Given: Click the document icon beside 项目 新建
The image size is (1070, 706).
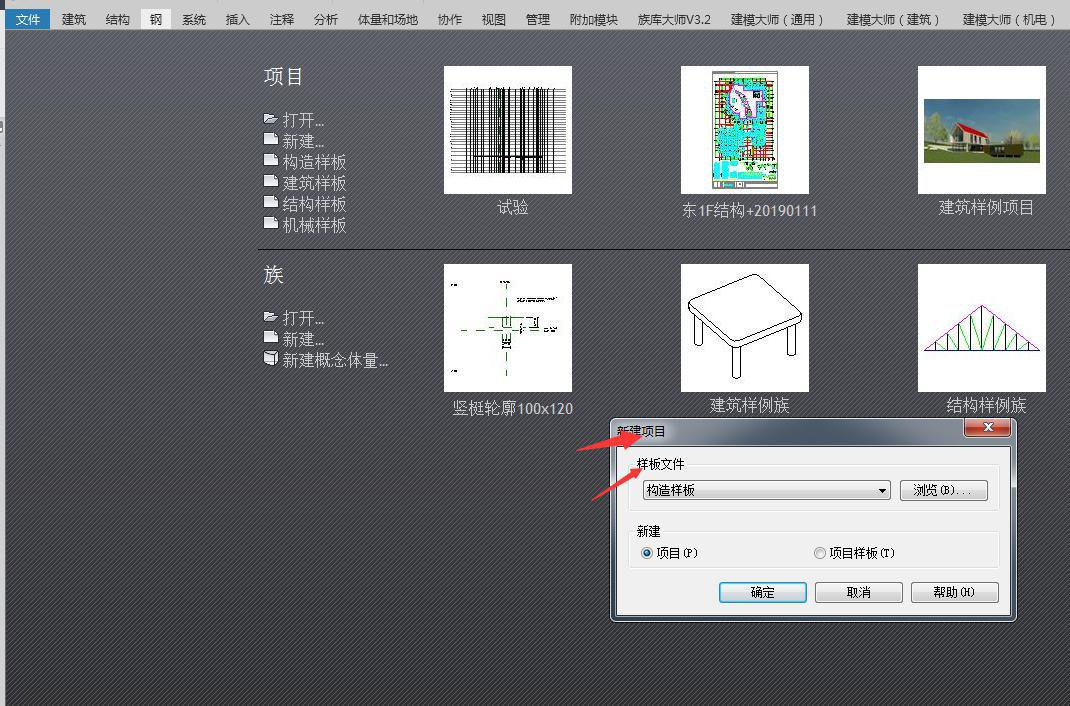Looking at the screenshot, I should click(x=270, y=139).
